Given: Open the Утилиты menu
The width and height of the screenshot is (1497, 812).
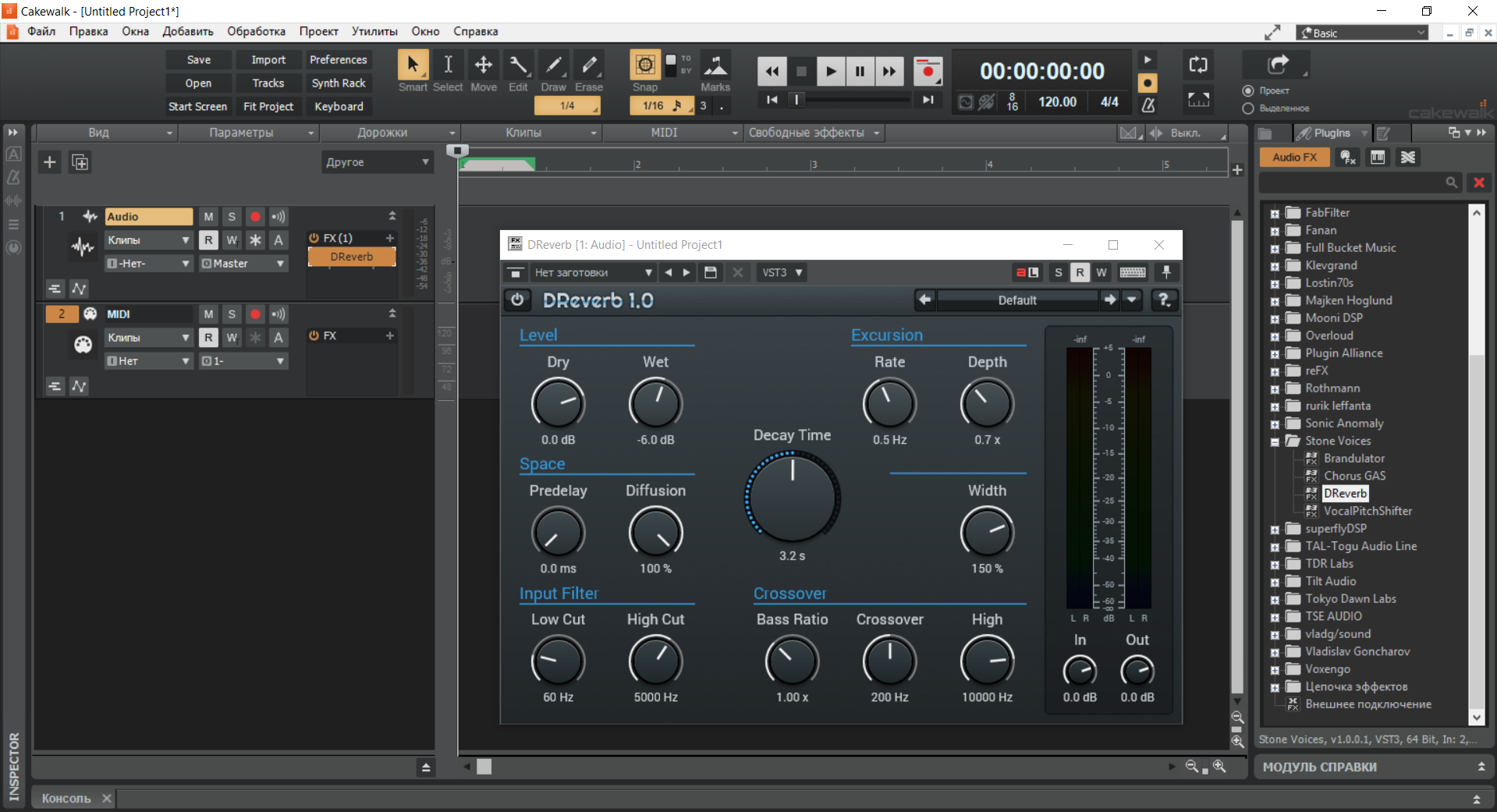Looking at the screenshot, I should coord(374,31).
